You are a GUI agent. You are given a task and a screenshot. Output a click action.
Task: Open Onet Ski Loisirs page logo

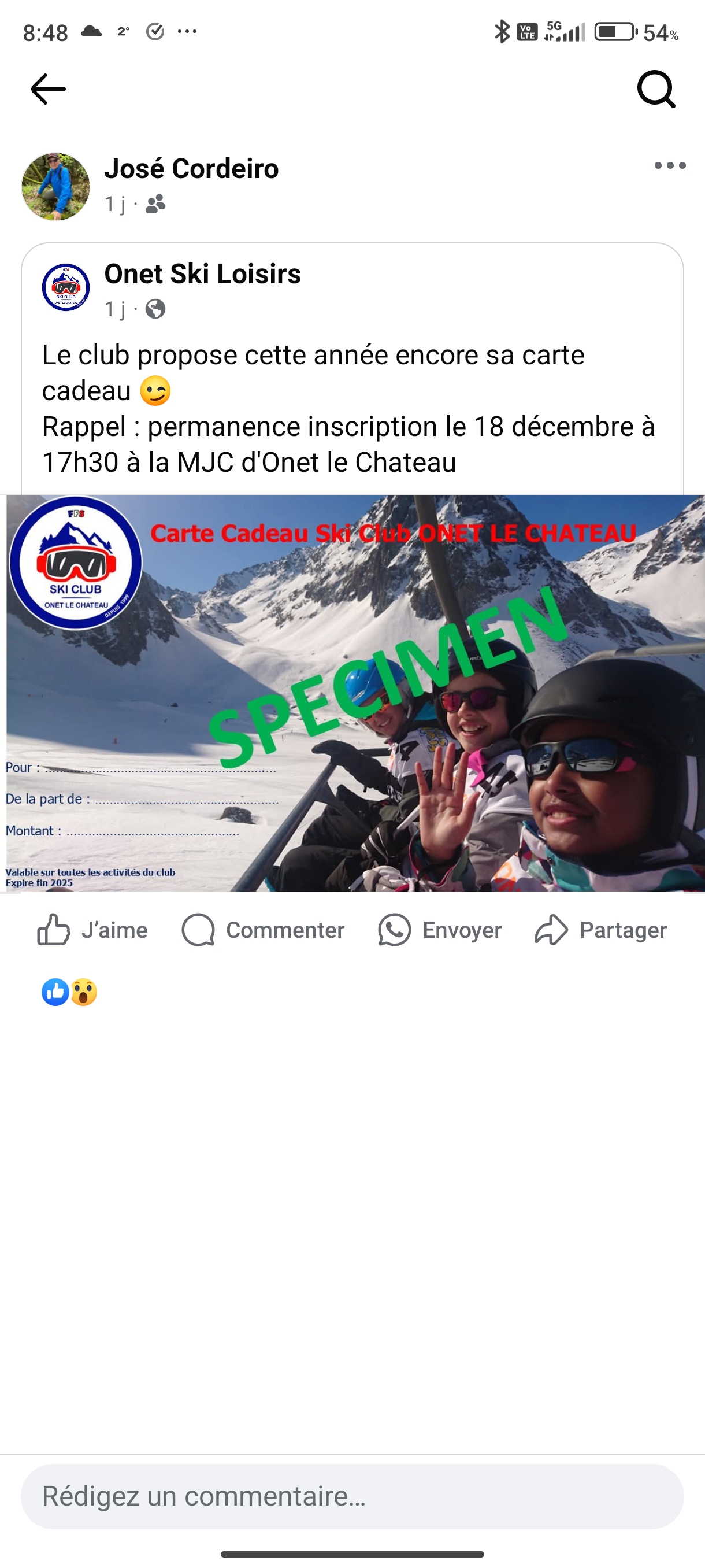[x=66, y=287]
